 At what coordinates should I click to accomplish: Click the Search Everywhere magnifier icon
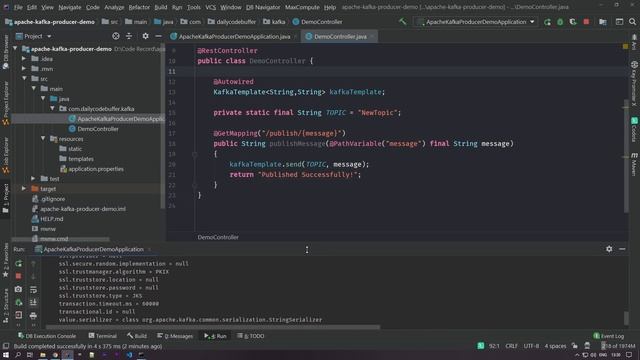632,22
